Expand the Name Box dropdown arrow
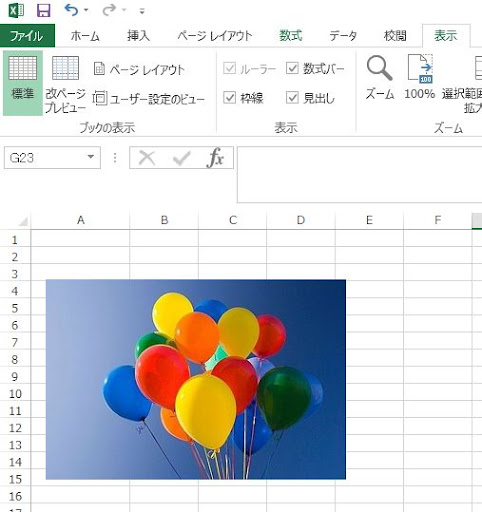 (91, 157)
